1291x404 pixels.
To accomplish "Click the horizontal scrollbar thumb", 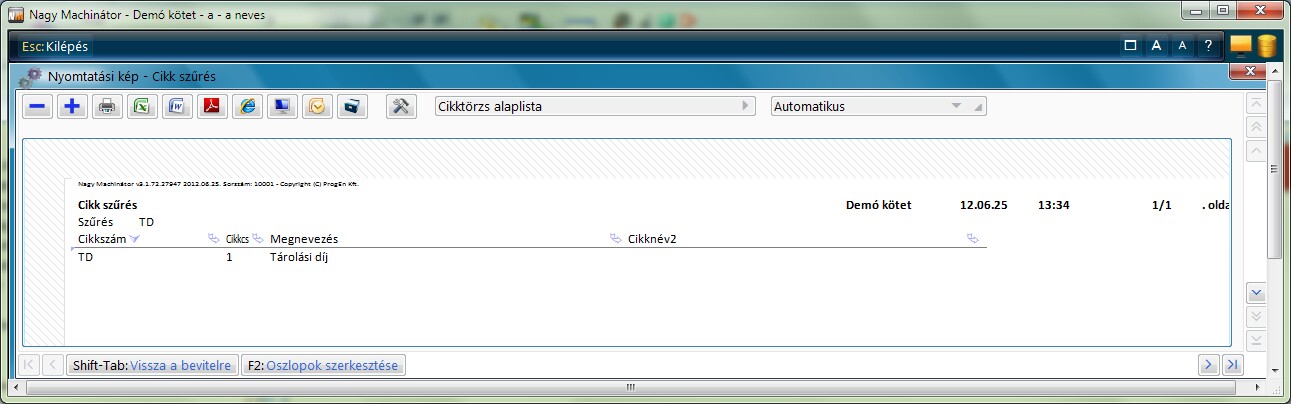I will point(631,387).
